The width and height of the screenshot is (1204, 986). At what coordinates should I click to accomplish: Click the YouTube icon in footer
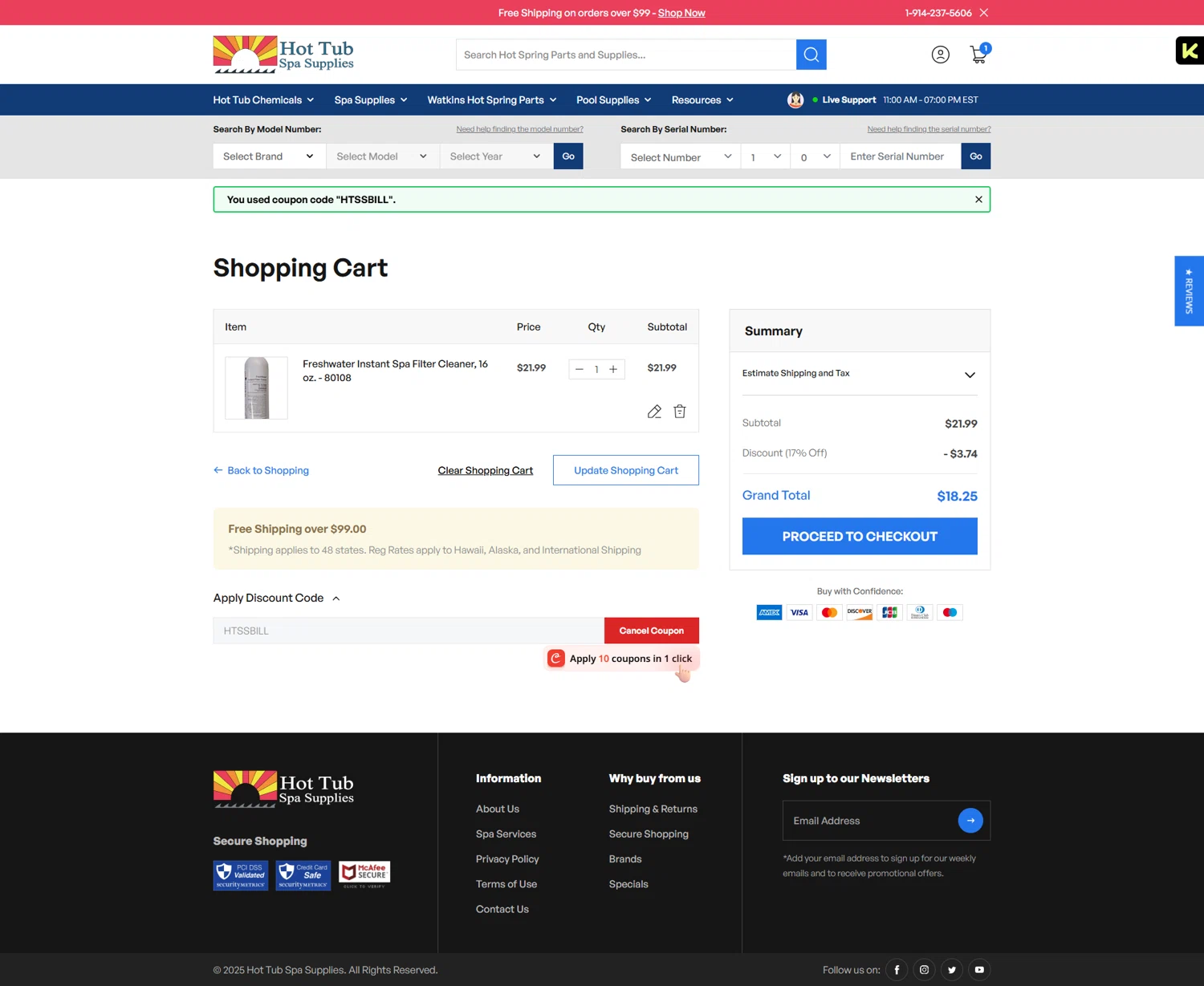coord(979,970)
